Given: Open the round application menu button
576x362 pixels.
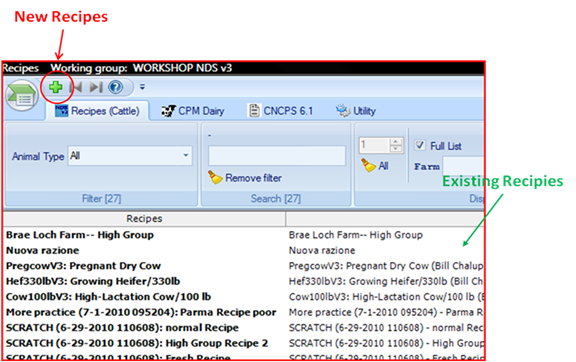Looking at the screenshot, I should click(22, 96).
